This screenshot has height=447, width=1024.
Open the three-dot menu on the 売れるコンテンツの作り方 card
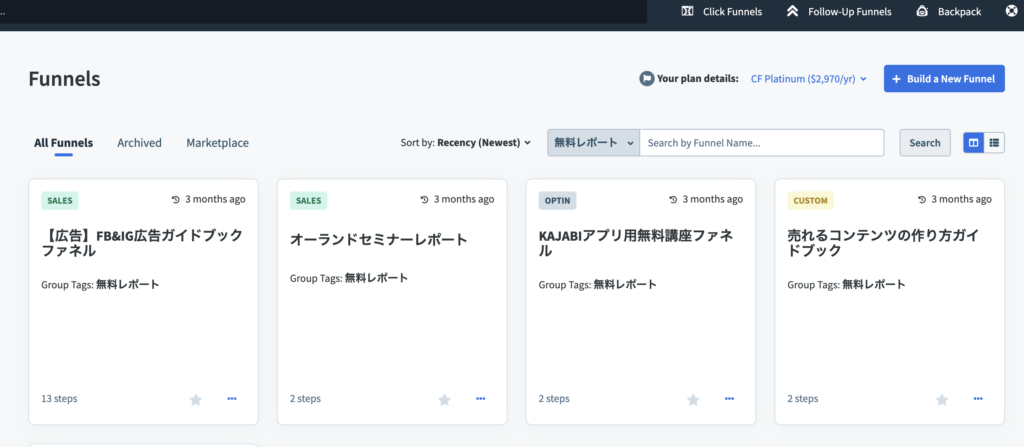click(x=978, y=399)
